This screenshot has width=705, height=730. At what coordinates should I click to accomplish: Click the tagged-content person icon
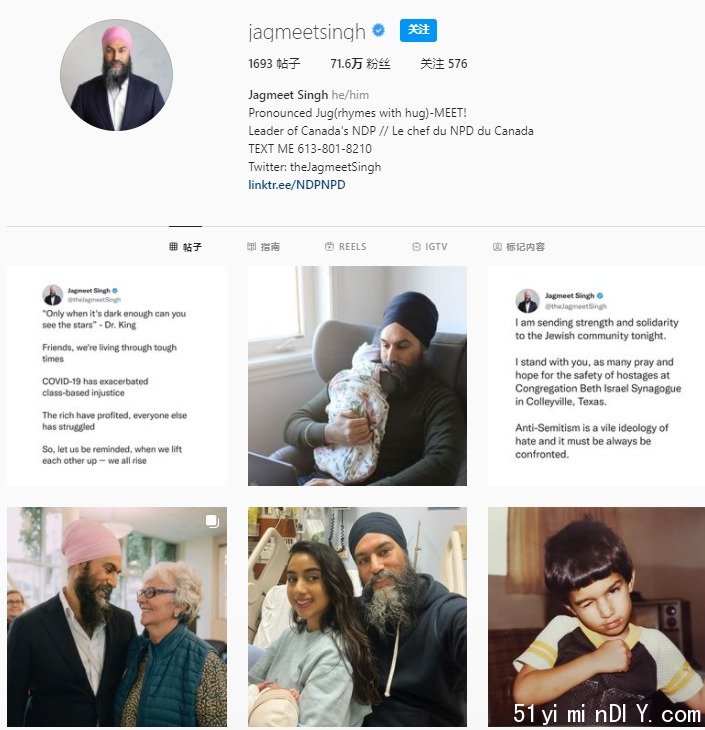497,246
